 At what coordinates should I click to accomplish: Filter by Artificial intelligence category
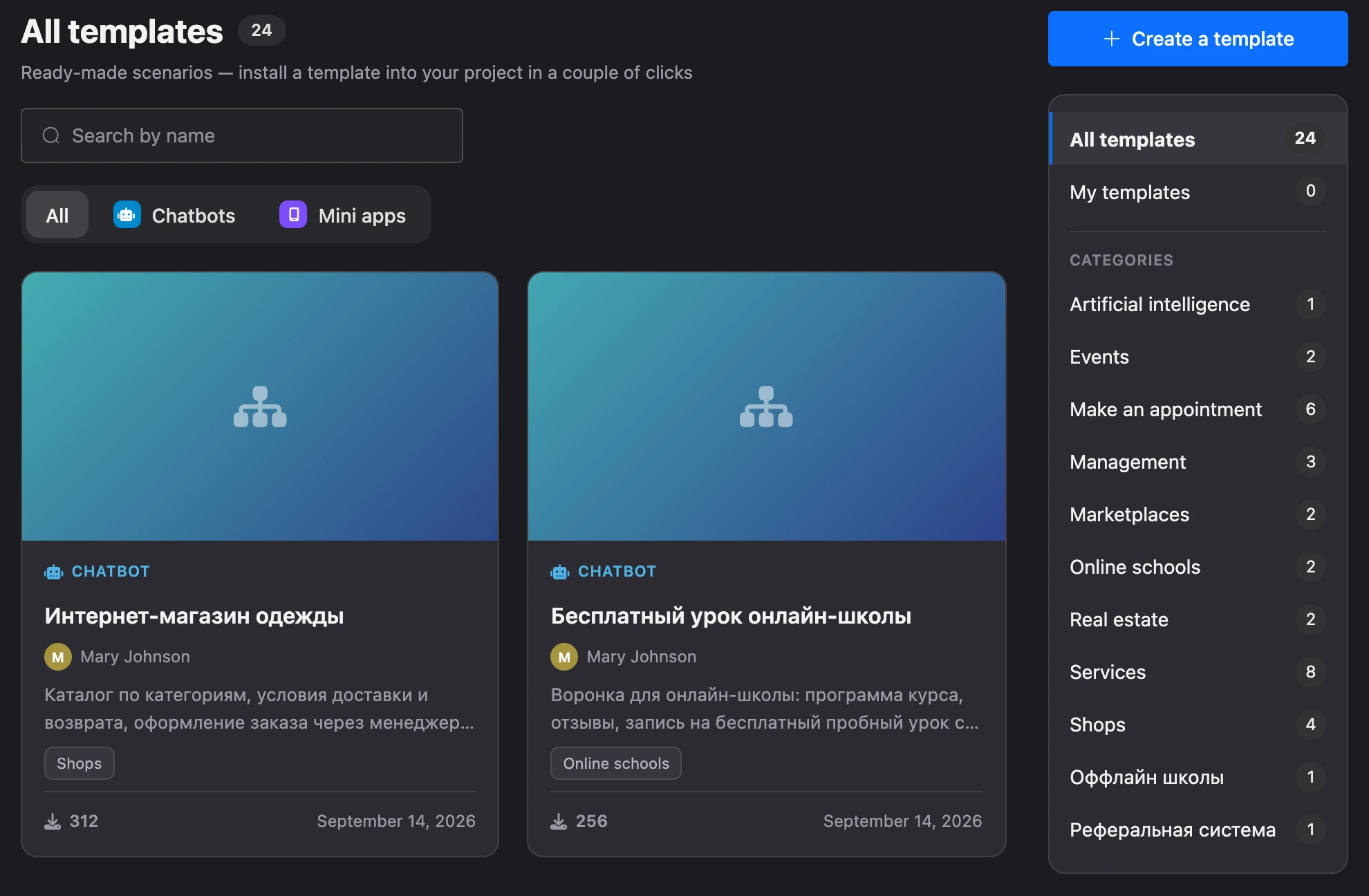(1198, 304)
